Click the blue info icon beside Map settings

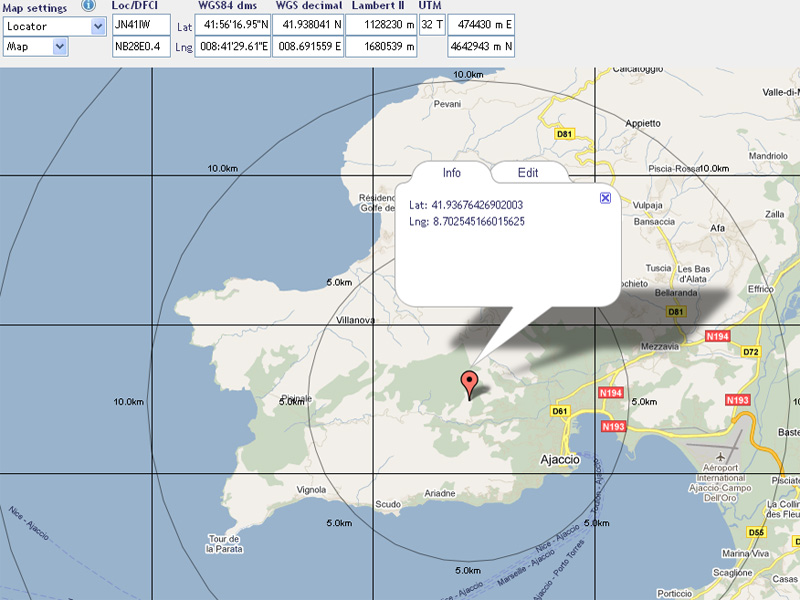pyautogui.click(x=88, y=5)
